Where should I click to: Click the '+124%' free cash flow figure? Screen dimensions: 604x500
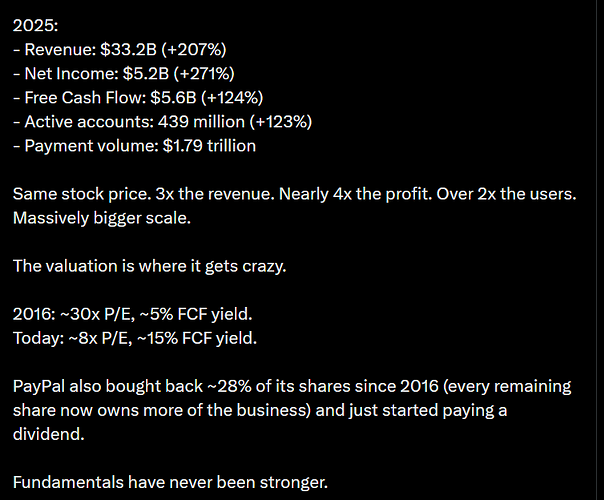pyautogui.click(x=232, y=98)
